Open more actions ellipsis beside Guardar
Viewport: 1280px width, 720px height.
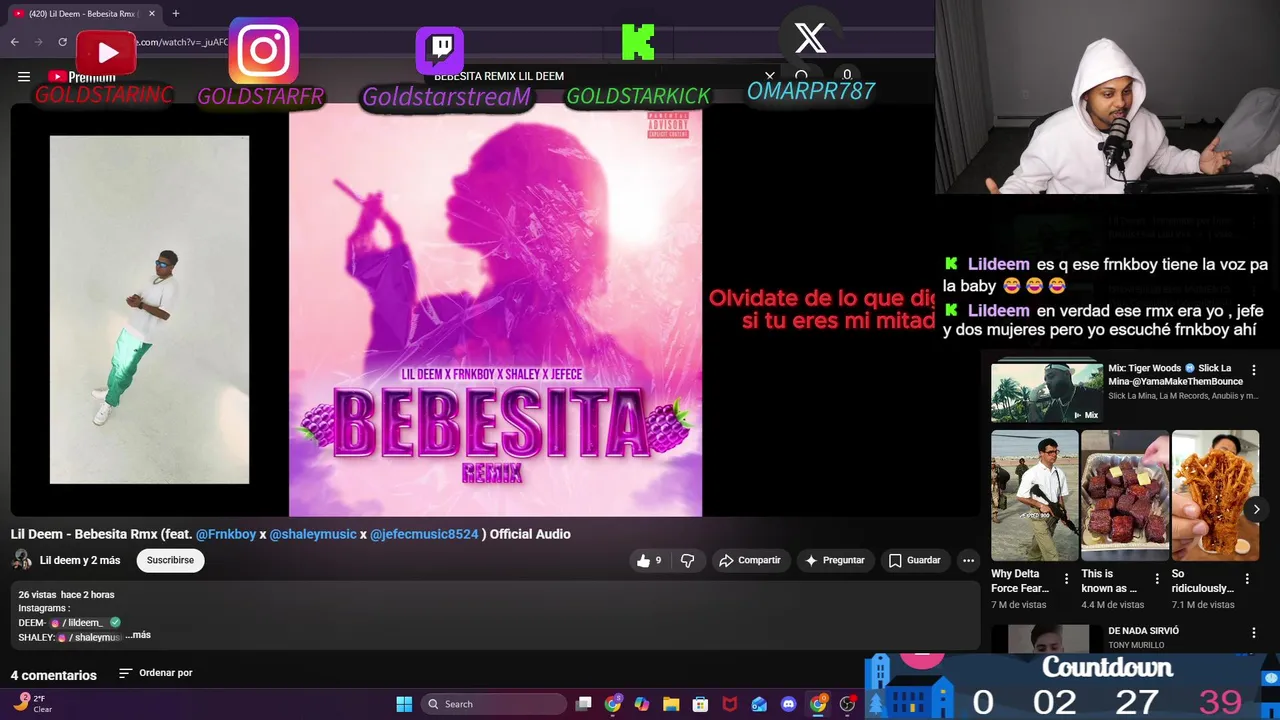pyautogui.click(x=968, y=561)
